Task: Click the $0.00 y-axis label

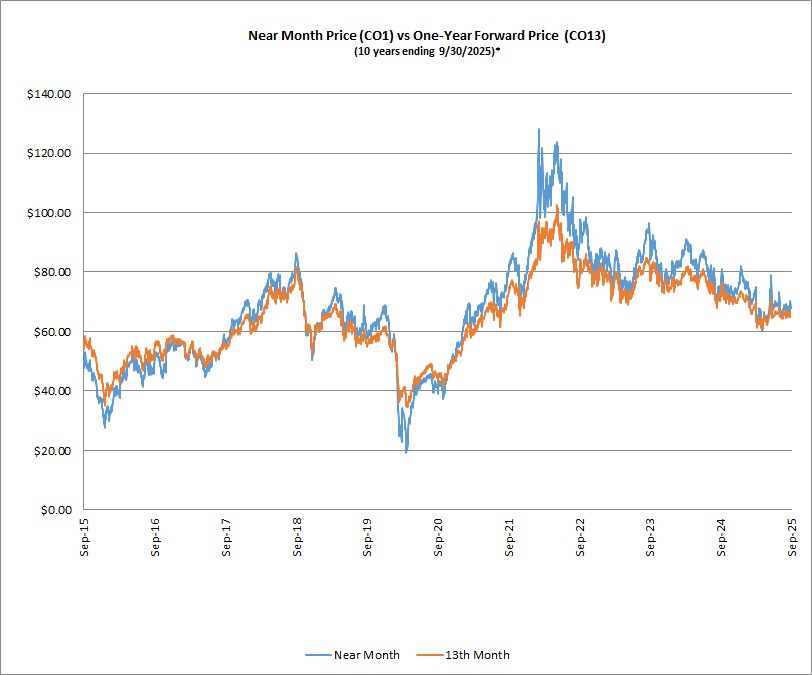Action: pos(56,510)
